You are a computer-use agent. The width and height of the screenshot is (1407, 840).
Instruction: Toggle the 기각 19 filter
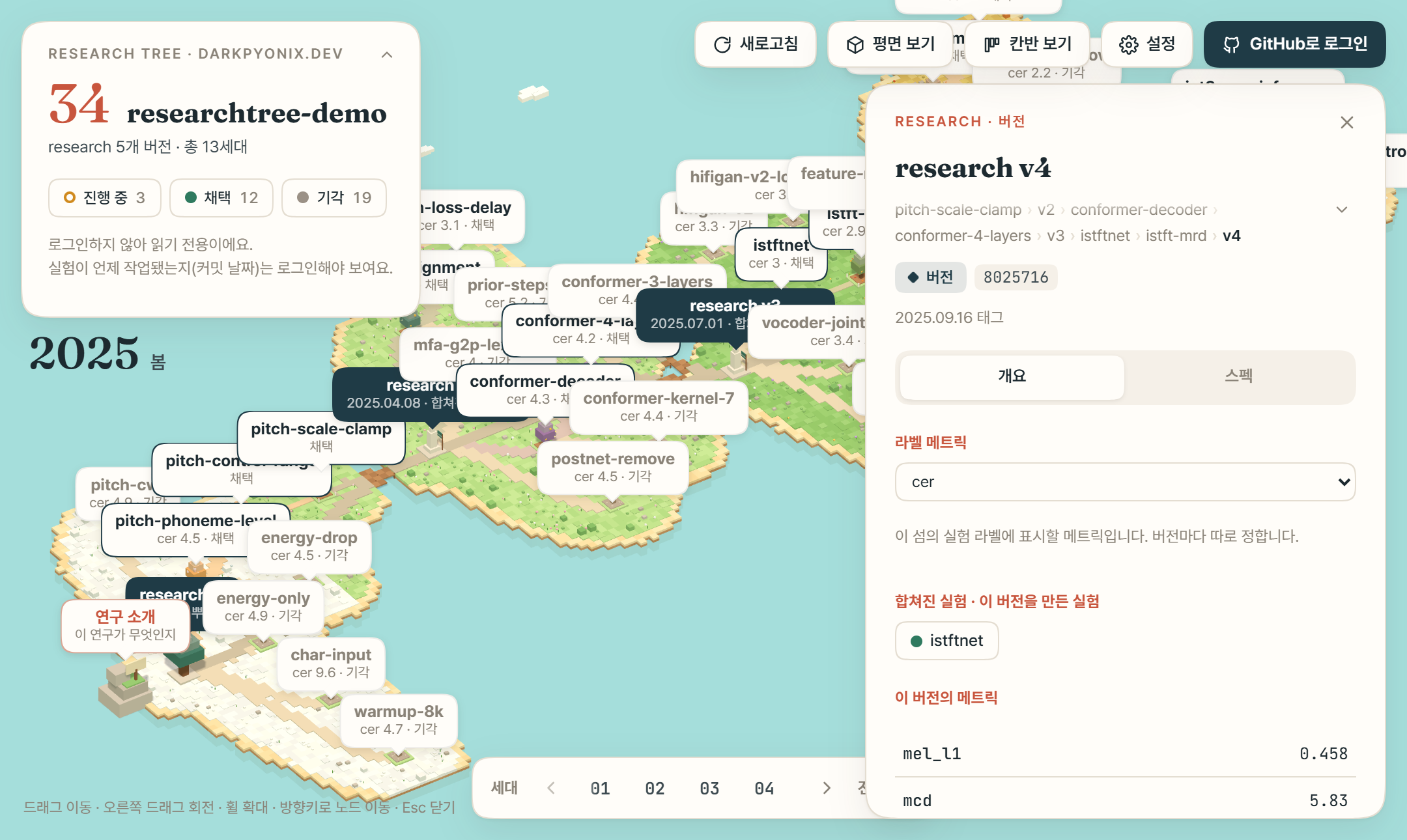pos(334,198)
